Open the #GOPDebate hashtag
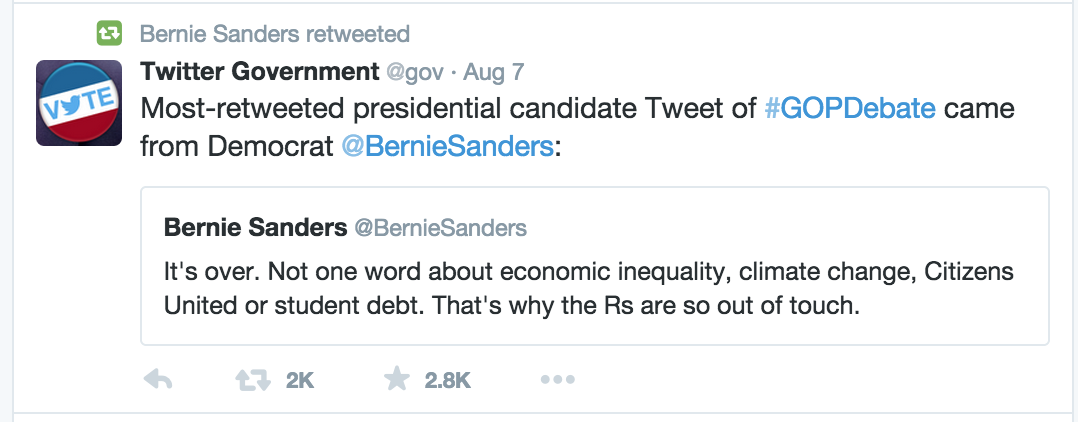The width and height of the screenshot is (1078, 422). [850, 109]
